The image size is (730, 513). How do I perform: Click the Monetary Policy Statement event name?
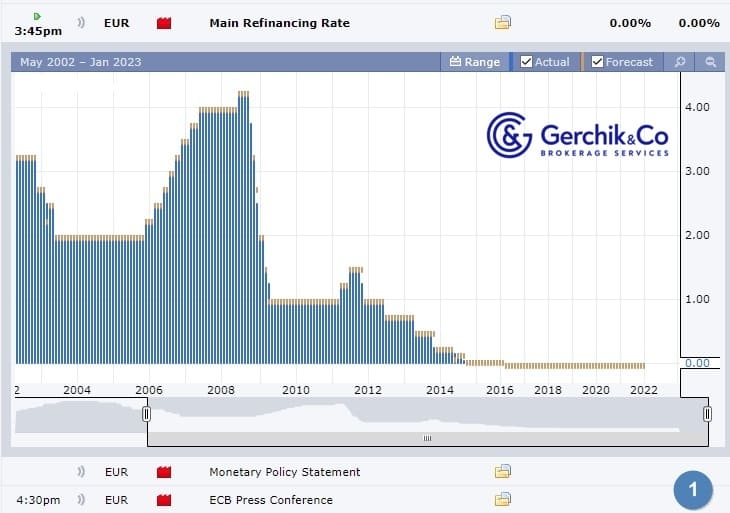click(x=284, y=471)
